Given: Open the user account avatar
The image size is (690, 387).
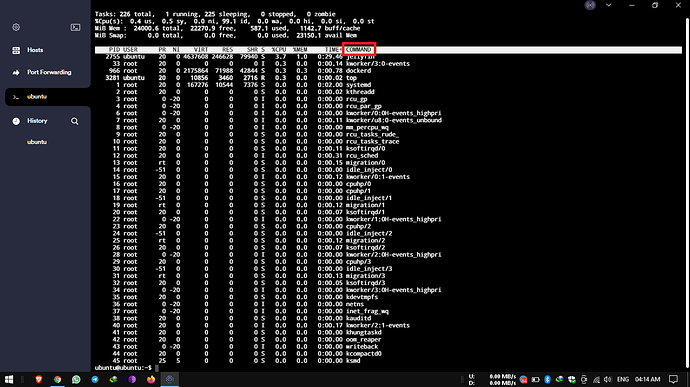Looking at the screenshot, I should click(x=590, y=5).
